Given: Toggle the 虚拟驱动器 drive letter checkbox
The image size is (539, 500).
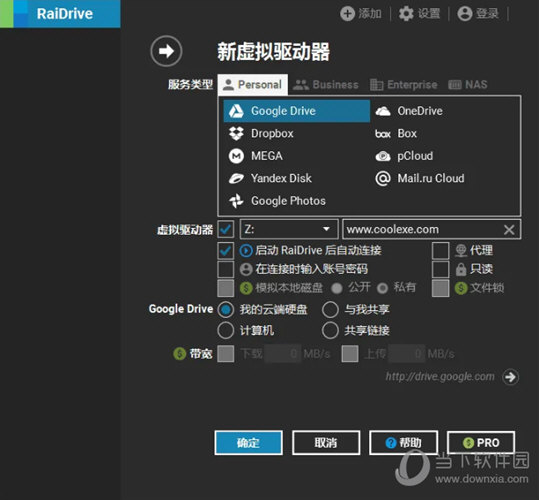Looking at the screenshot, I should click(226, 229).
